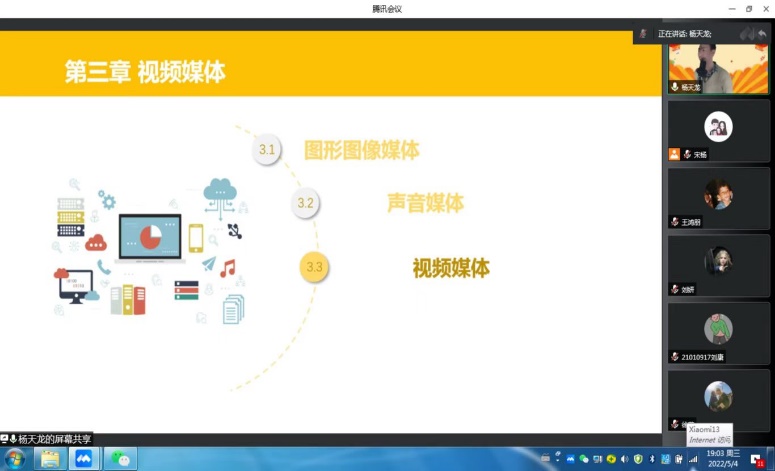Click the 第三章 视频媒体 slide title
This screenshot has height=471, width=775.
click(145, 72)
